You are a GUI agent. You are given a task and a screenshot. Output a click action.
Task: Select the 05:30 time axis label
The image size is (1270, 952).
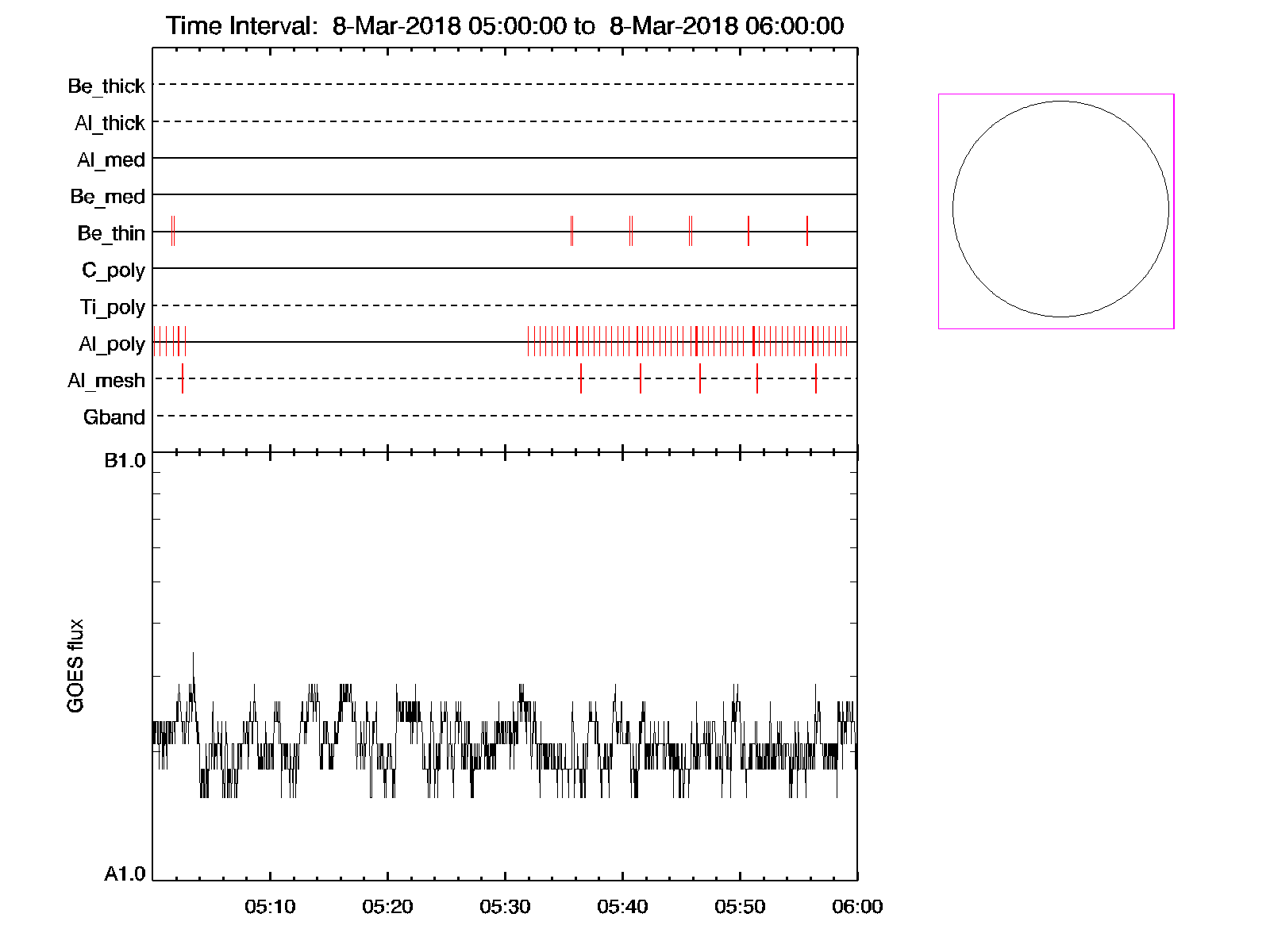click(505, 907)
